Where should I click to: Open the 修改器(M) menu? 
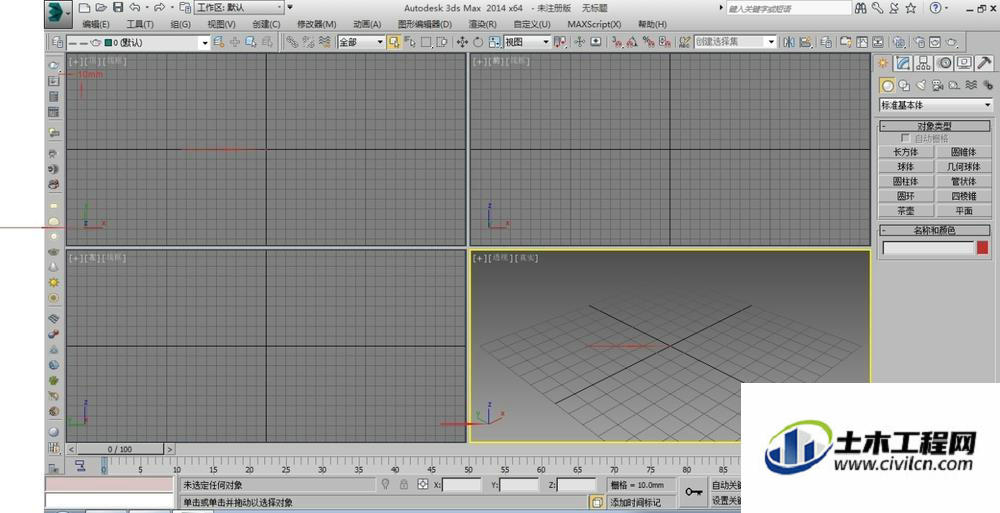[x=316, y=24]
